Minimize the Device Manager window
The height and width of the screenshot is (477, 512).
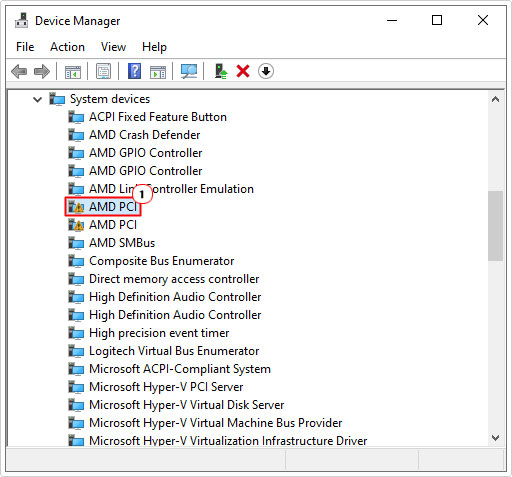point(392,21)
